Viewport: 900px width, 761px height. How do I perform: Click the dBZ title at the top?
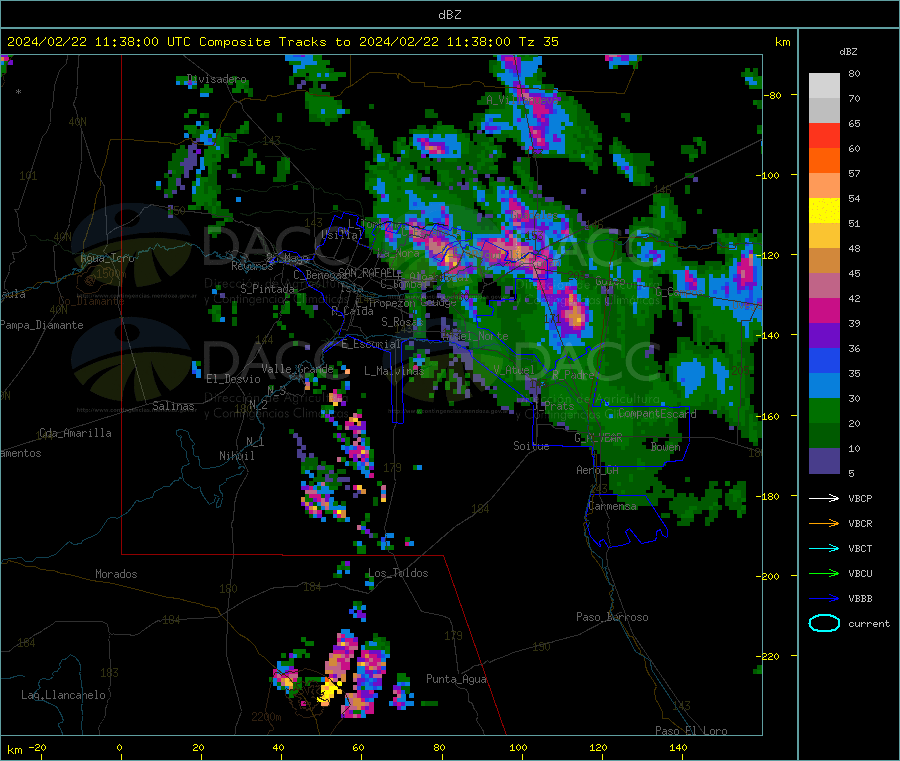click(449, 15)
